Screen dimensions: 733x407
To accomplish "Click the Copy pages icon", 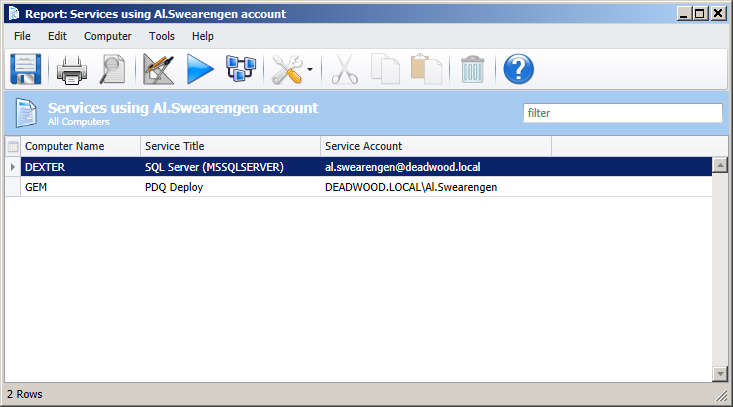I will point(385,70).
